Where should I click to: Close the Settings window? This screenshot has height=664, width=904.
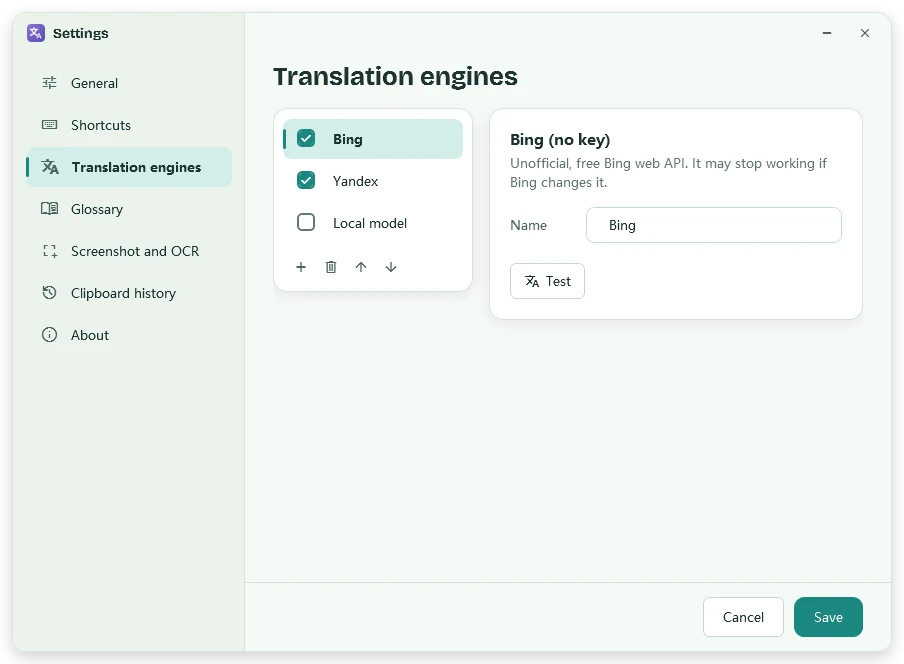pos(865,33)
